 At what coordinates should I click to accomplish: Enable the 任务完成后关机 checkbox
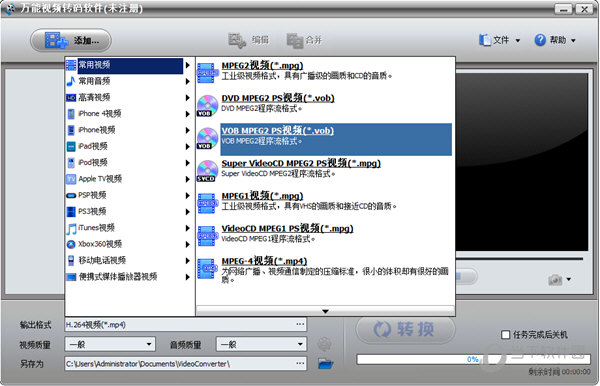[x=505, y=335]
